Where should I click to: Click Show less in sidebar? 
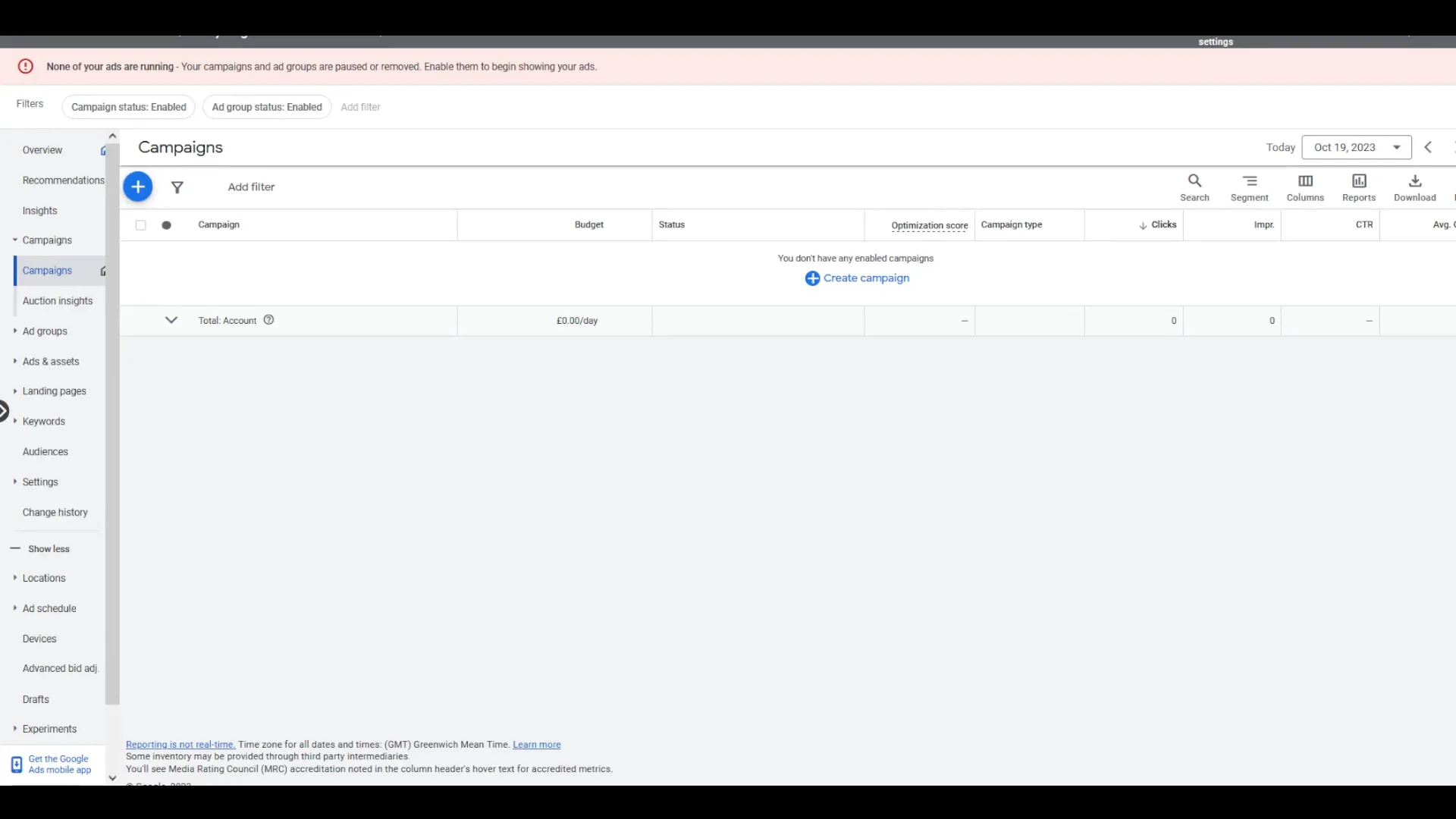point(49,549)
